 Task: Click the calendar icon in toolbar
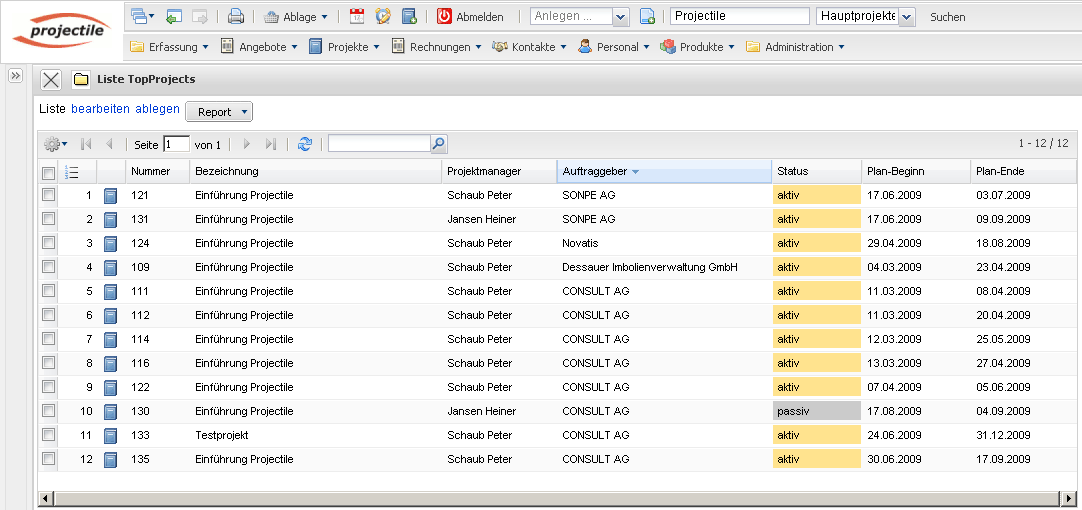[357, 16]
